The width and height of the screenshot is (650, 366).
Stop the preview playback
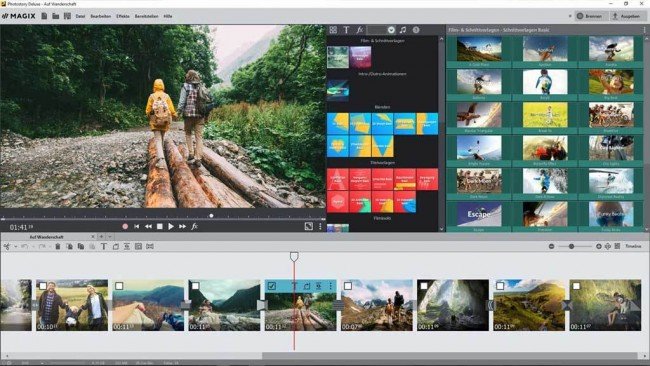pyautogui.click(x=160, y=227)
